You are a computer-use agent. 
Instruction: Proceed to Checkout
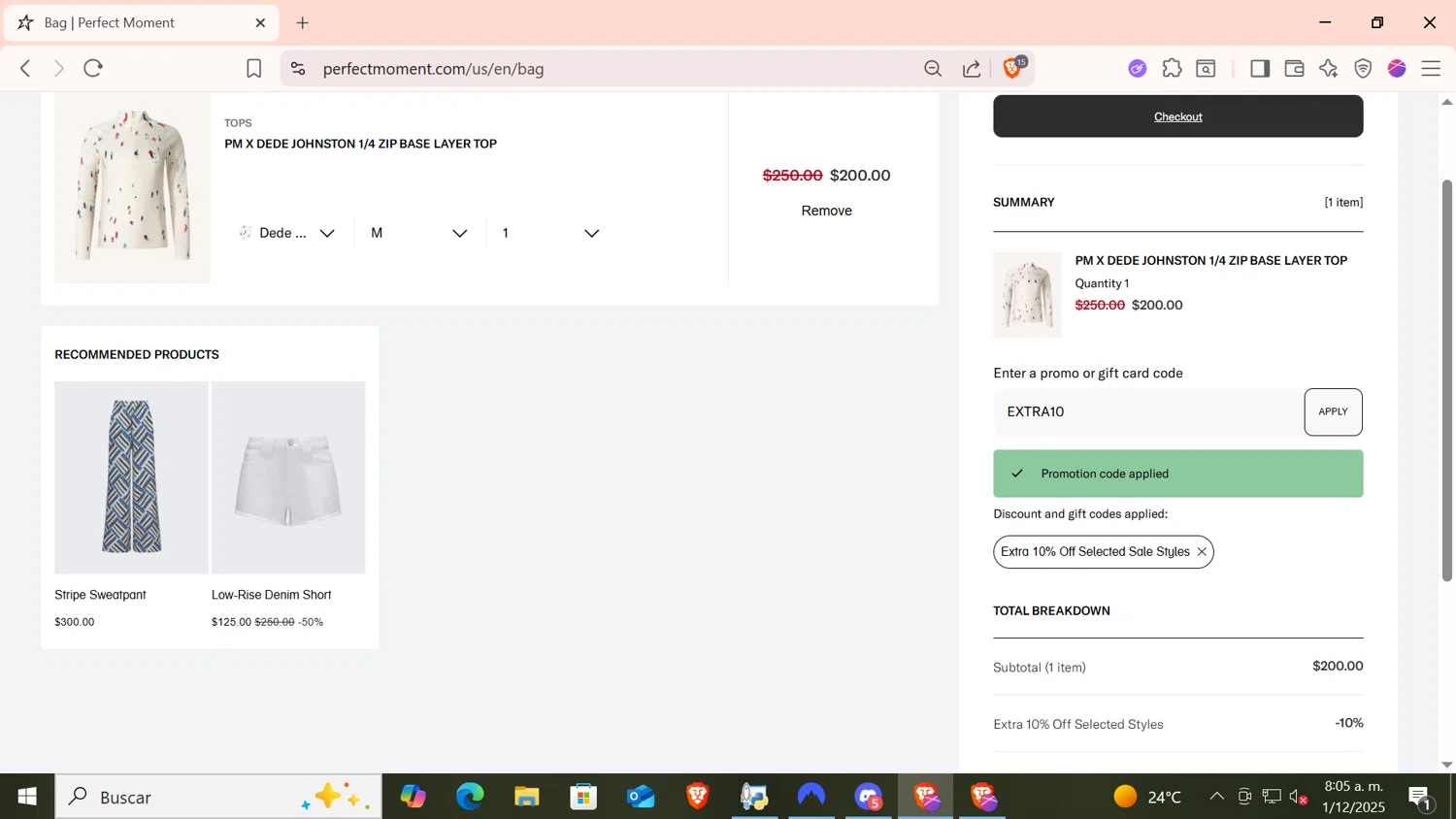[x=1177, y=116]
